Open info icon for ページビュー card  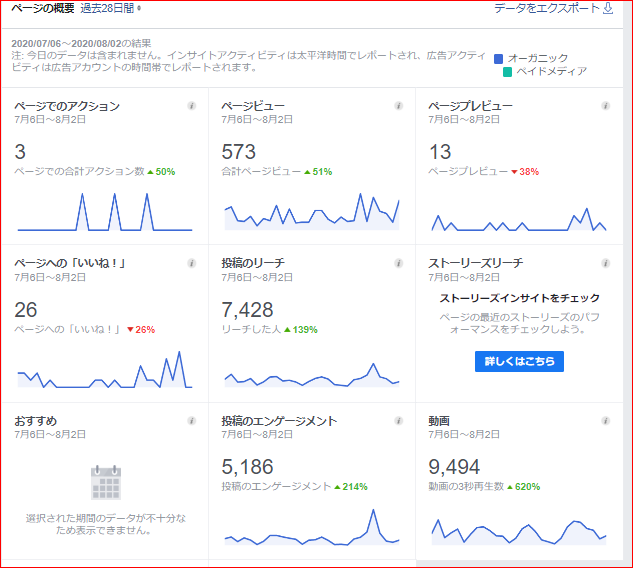398,106
